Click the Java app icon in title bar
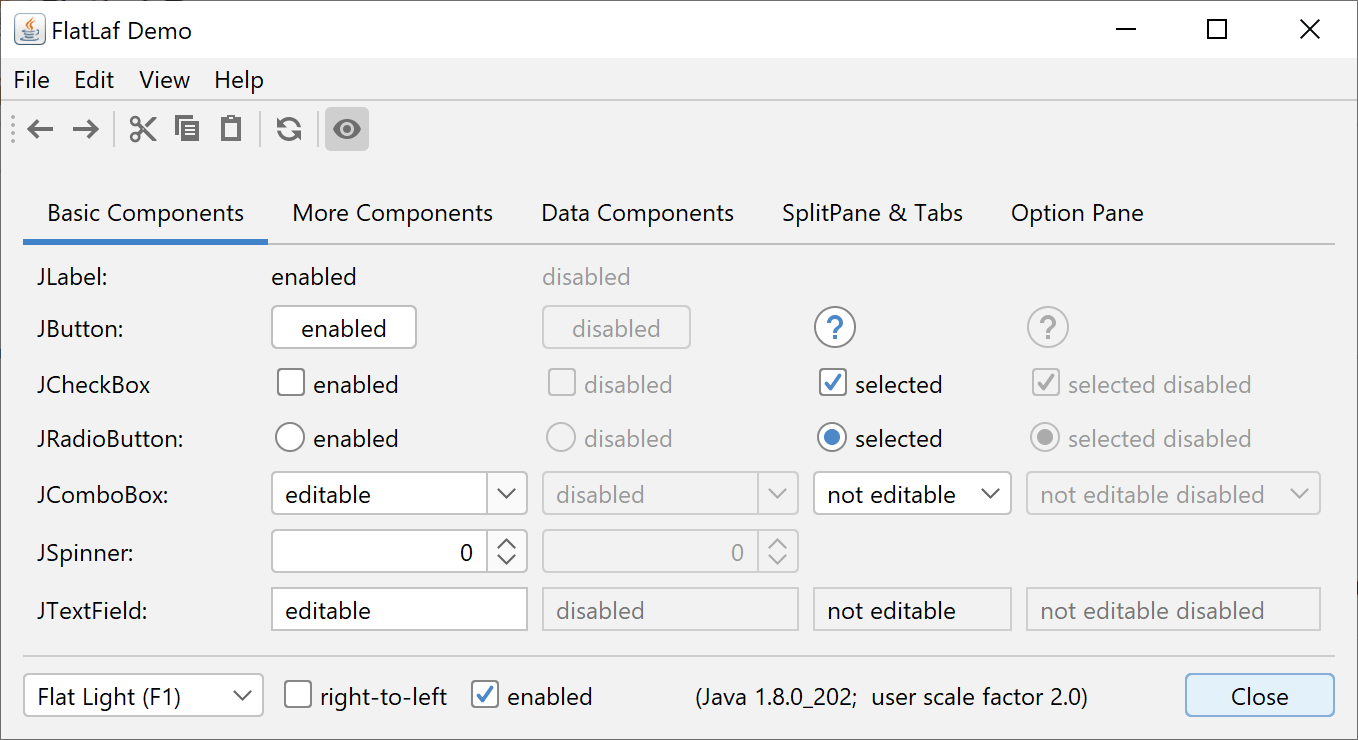 (30, 30)
